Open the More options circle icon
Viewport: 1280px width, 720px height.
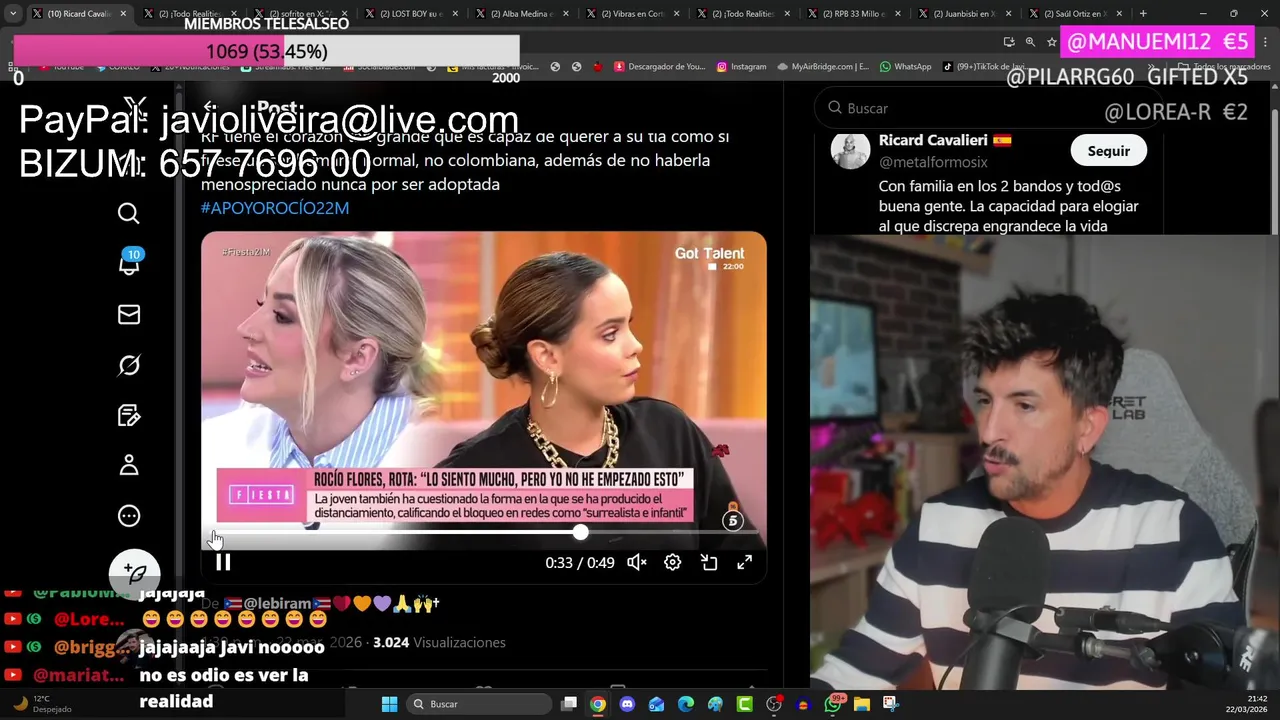point(129,516)
